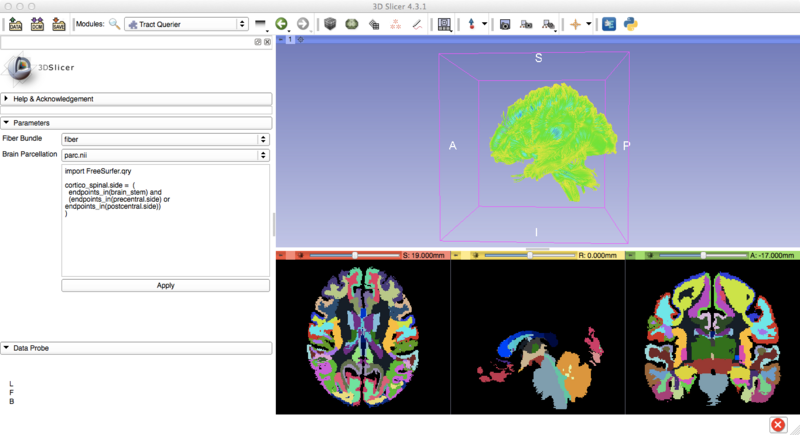Open the module finder magnifier icon
The image size is (800, 435).
pos(114,23)
